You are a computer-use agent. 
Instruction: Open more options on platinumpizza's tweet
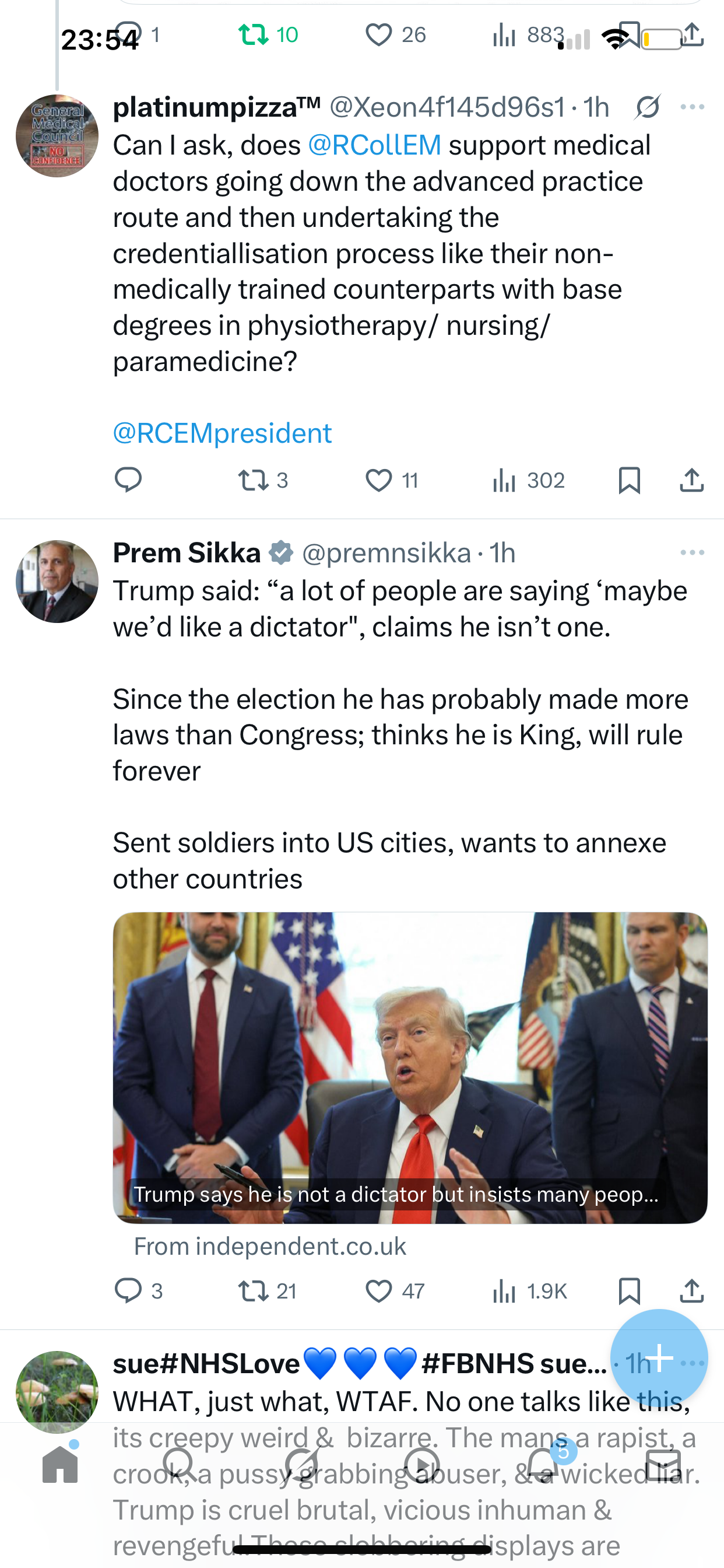(693, 107)
